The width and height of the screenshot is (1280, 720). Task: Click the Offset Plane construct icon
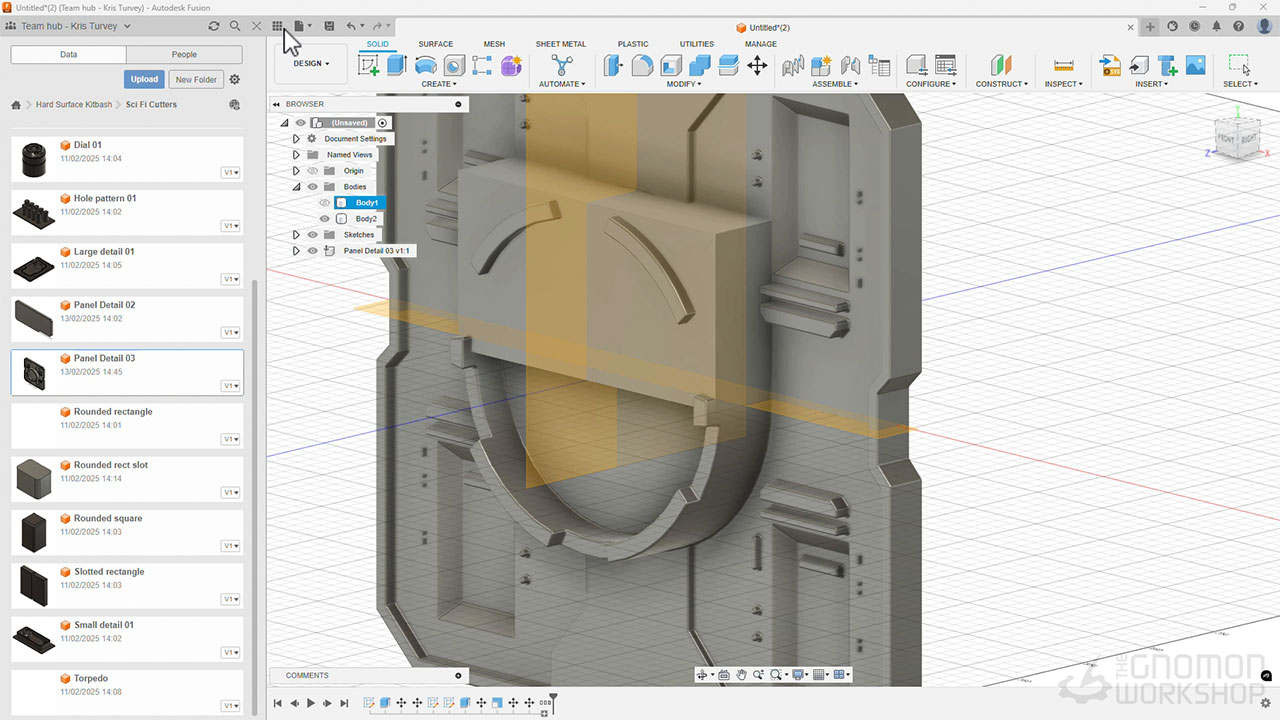click(x=1001, y=65)
